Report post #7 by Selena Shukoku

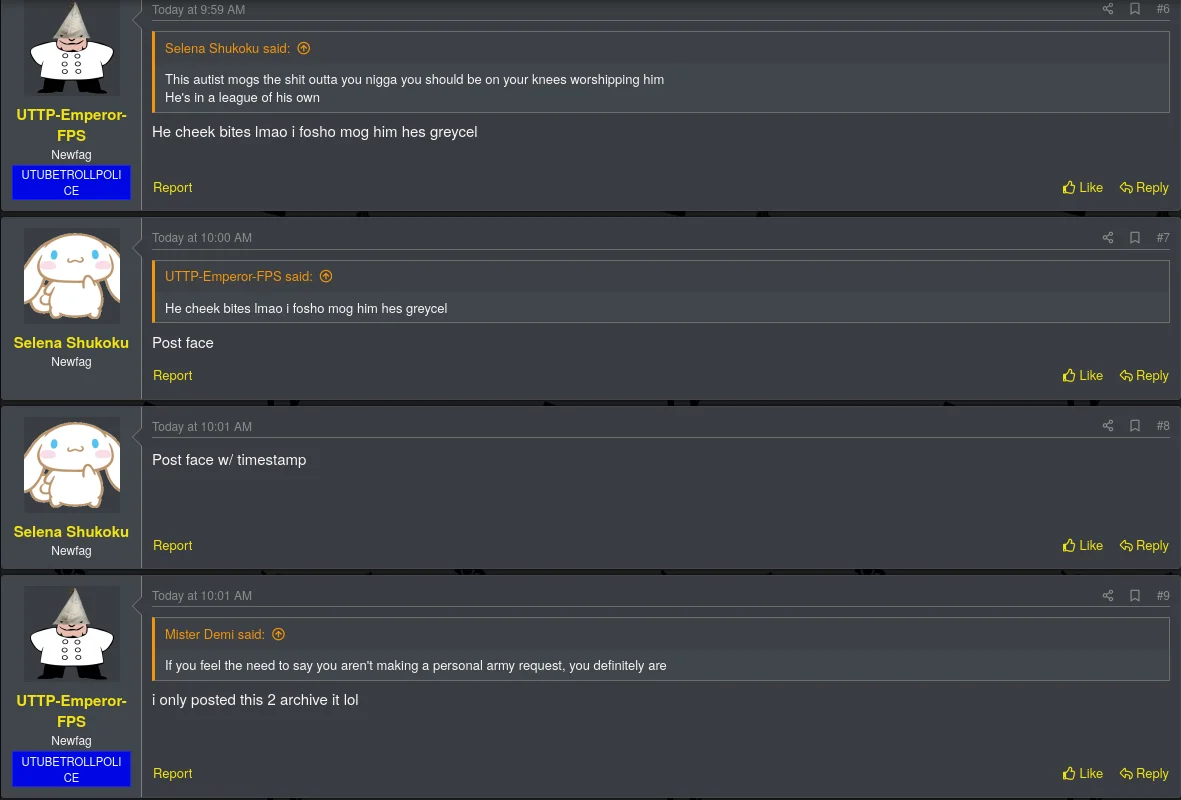[x=172, y=375]
